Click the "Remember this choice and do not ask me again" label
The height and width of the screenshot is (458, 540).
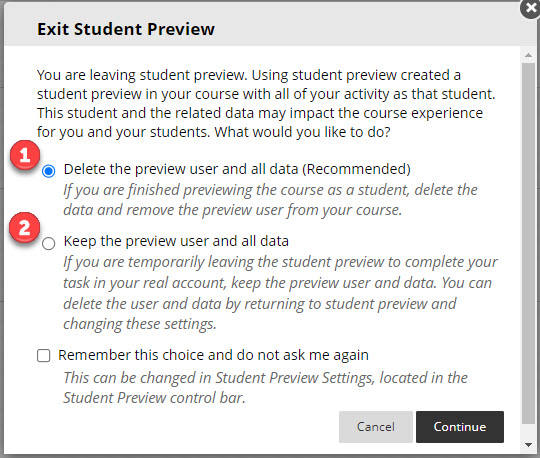click(213, 355)
